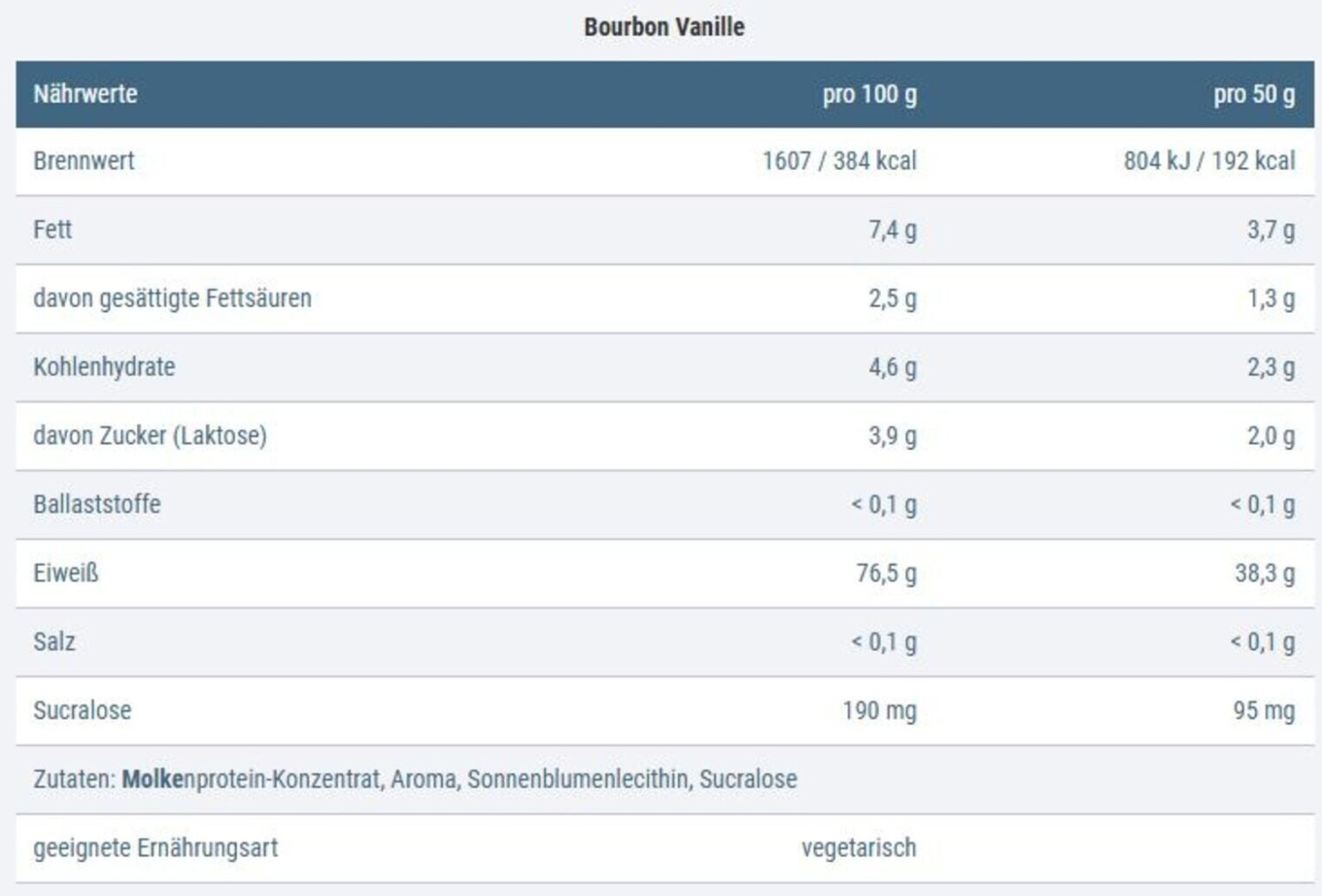Click the "Bourbon Vanille" table title
1322x896 pixels.
[x=664, y=27]
